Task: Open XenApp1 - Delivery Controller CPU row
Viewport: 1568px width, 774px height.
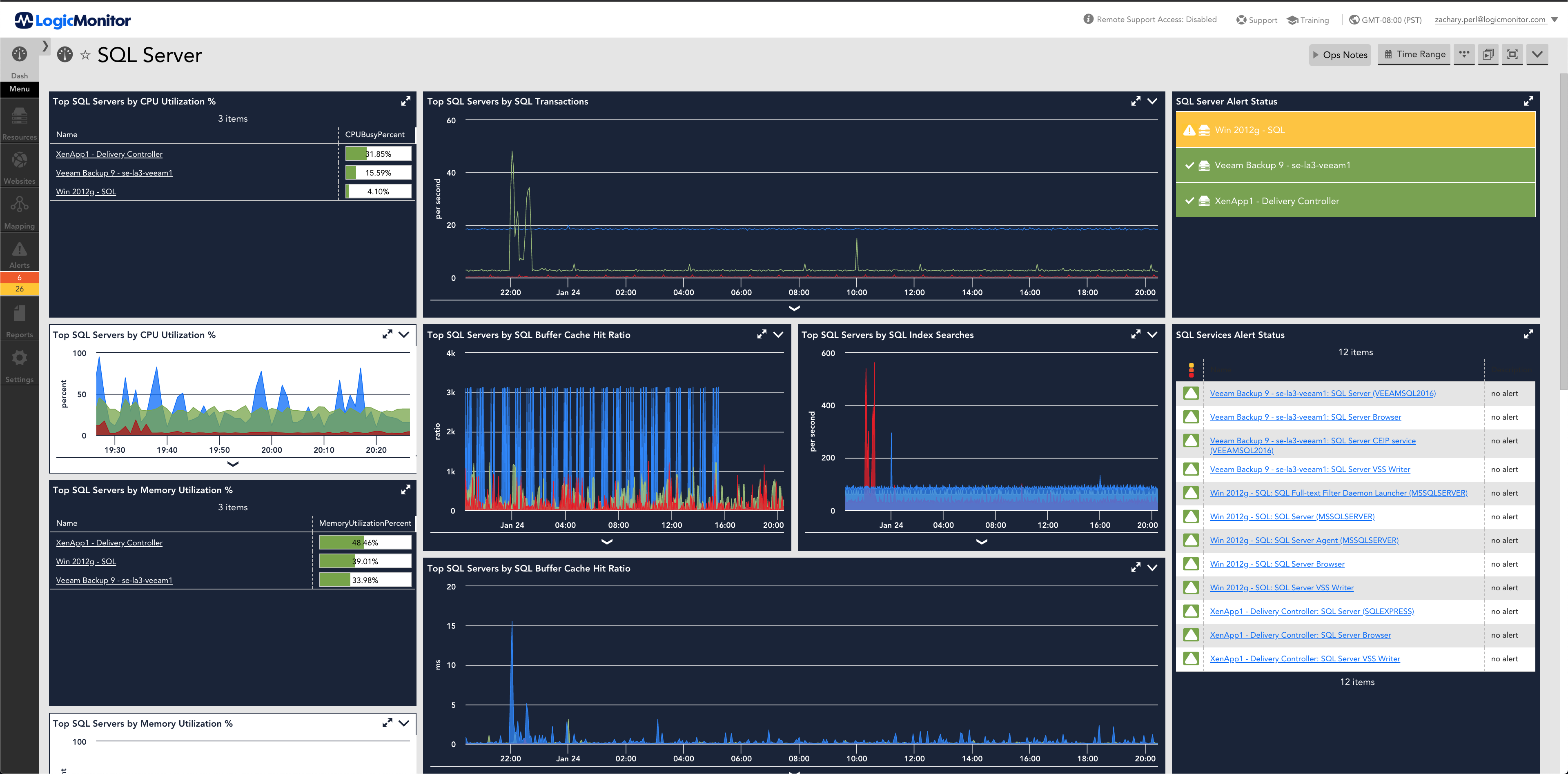Action: click(109, 154)
